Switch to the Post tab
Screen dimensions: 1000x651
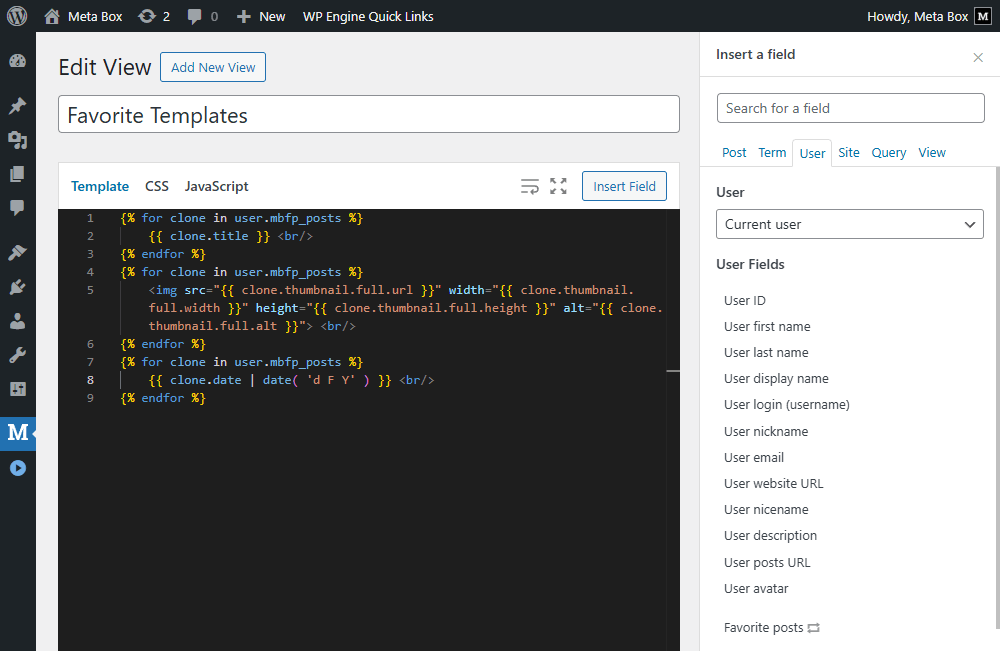tap(734, 152)
